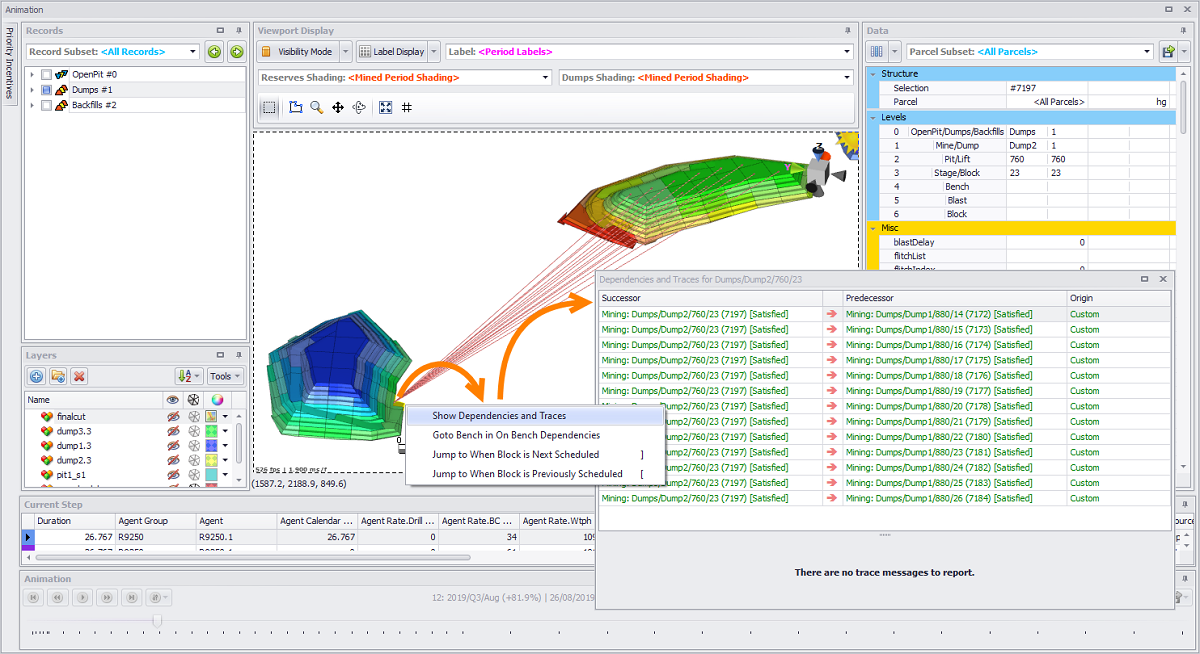The height and width of the screenshot is (654, 1200).
Task: Toggle the grid (hash) icon in viewport
Action: tap(407, 108)
